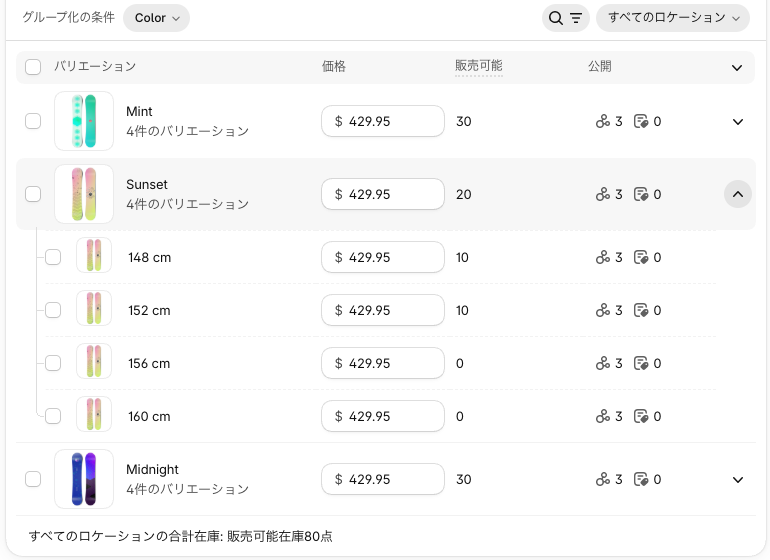770x560 pixels.
Task: Click sales channels icon in Midnight row
Action: click(603, 479)
